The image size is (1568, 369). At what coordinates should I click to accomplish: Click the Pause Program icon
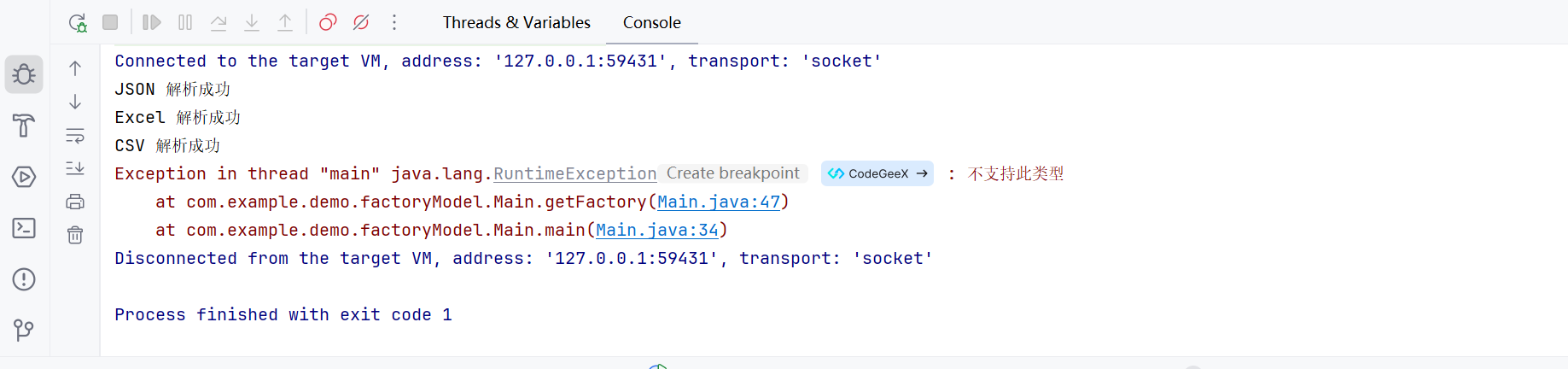pyautogui.click(x=185, y=23)
